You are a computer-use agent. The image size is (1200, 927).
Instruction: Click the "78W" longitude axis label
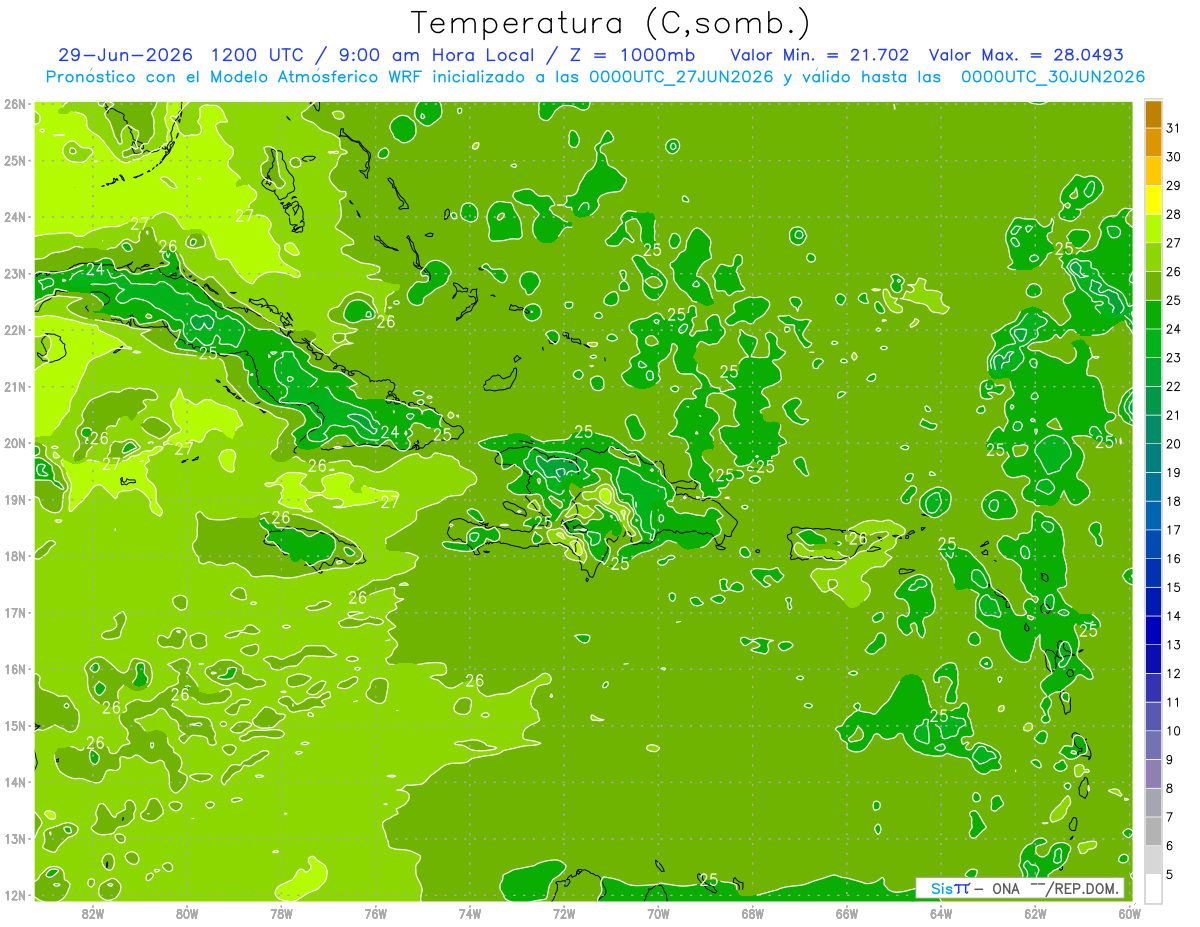281,913
